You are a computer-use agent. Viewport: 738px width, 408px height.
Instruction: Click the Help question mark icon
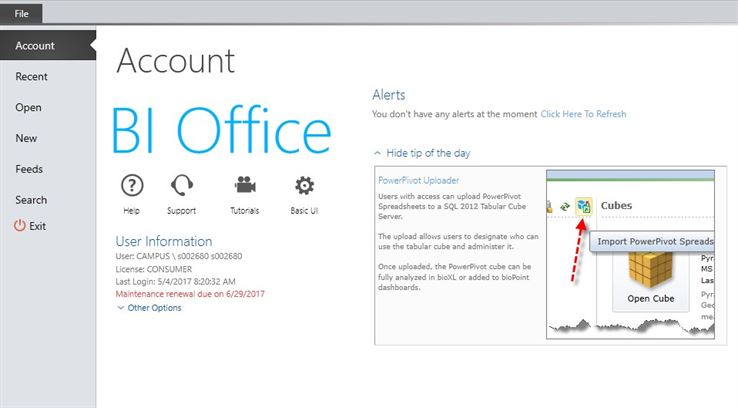132,186
